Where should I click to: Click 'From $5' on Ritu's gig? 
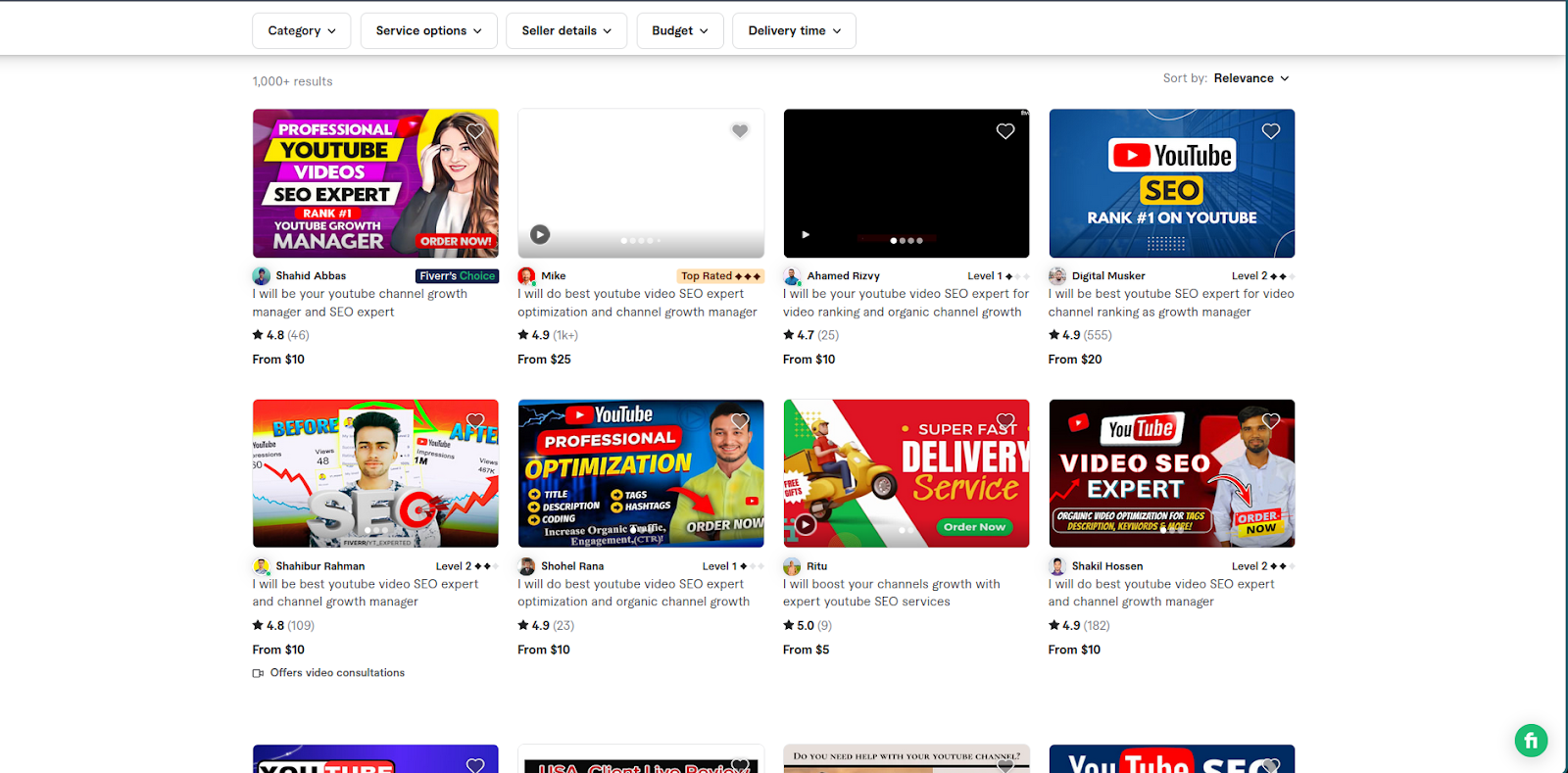coord(806,650)
